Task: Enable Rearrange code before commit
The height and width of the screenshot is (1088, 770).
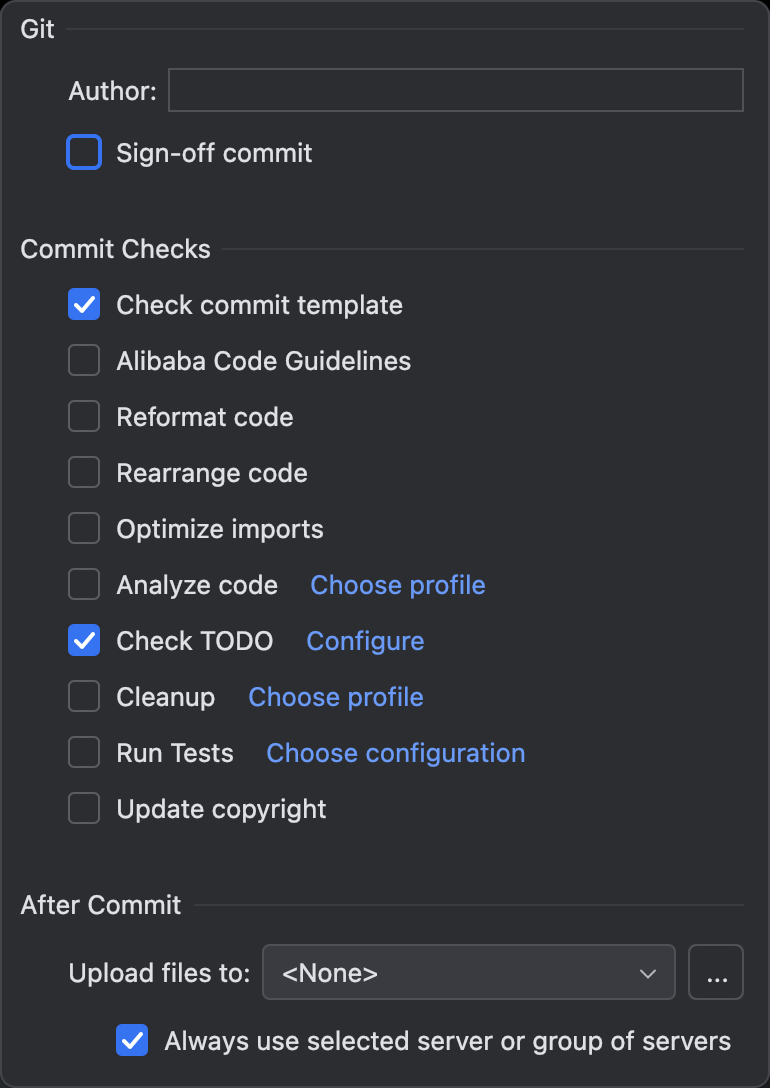Action: (84, 473)
